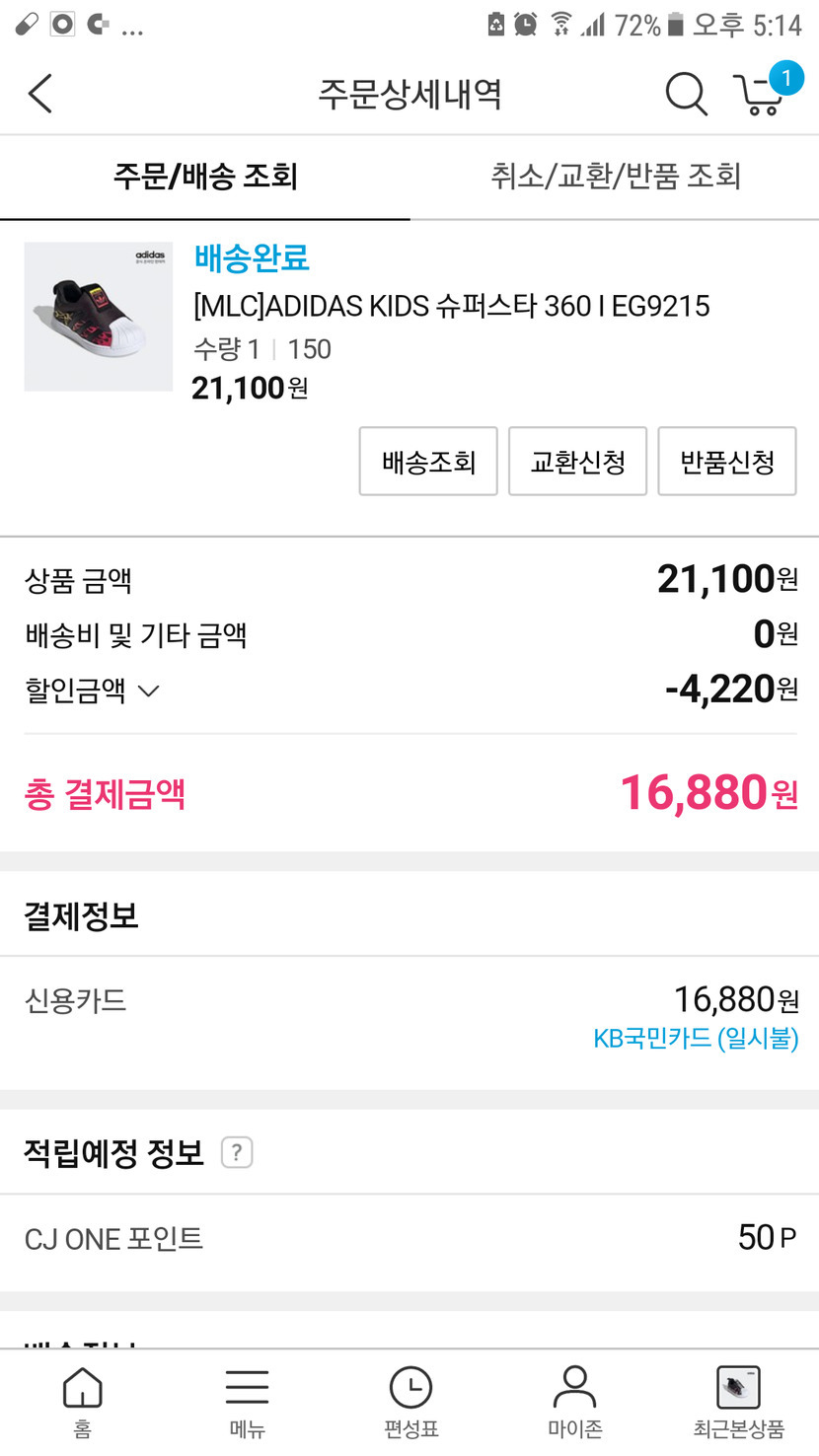This screenshot has height=1456, width=819.
Task: Expand the 할인금액 discount details chevron
Action: point(149,691)
